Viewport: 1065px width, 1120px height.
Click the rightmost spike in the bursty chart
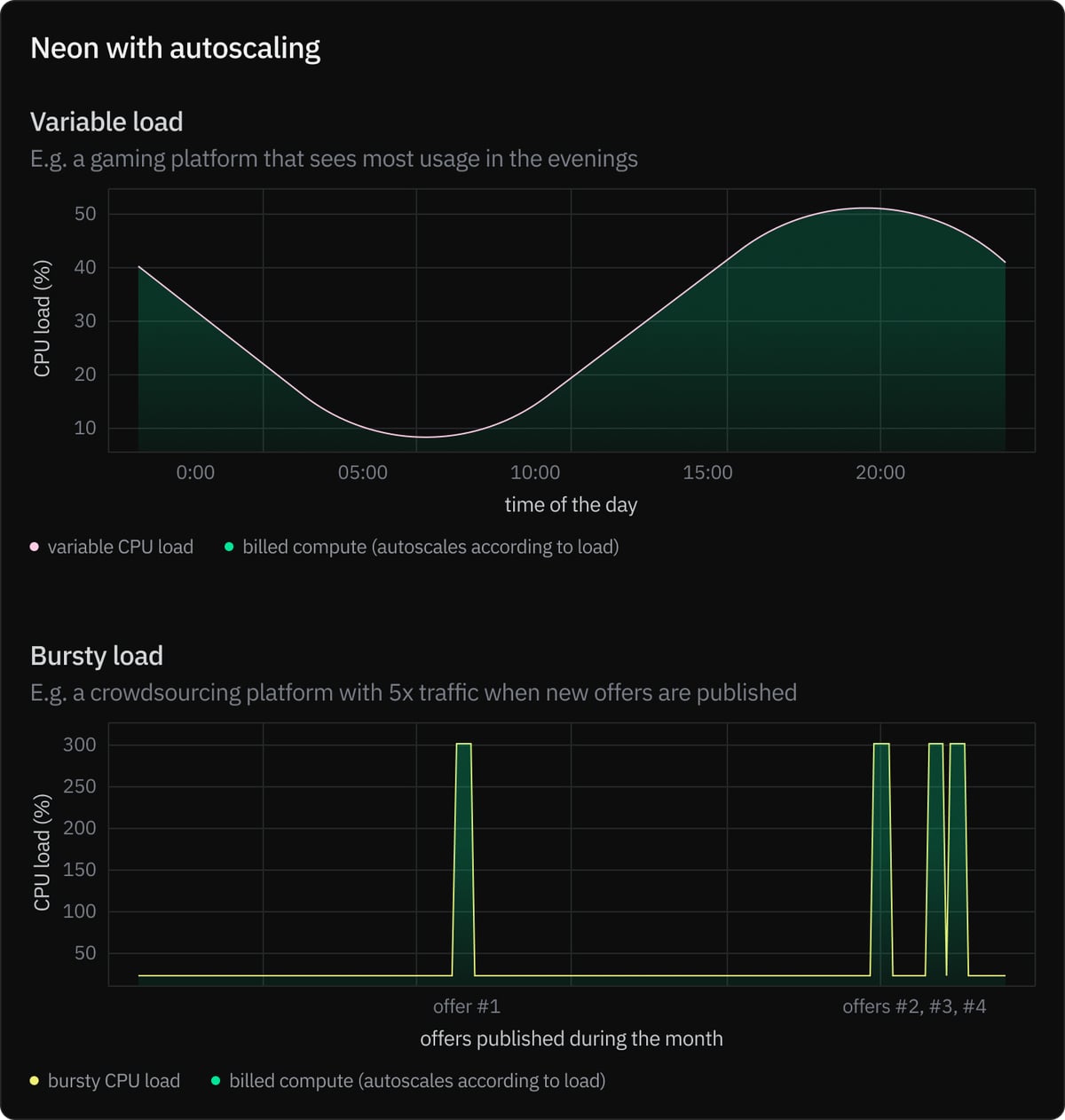[958, 852]
